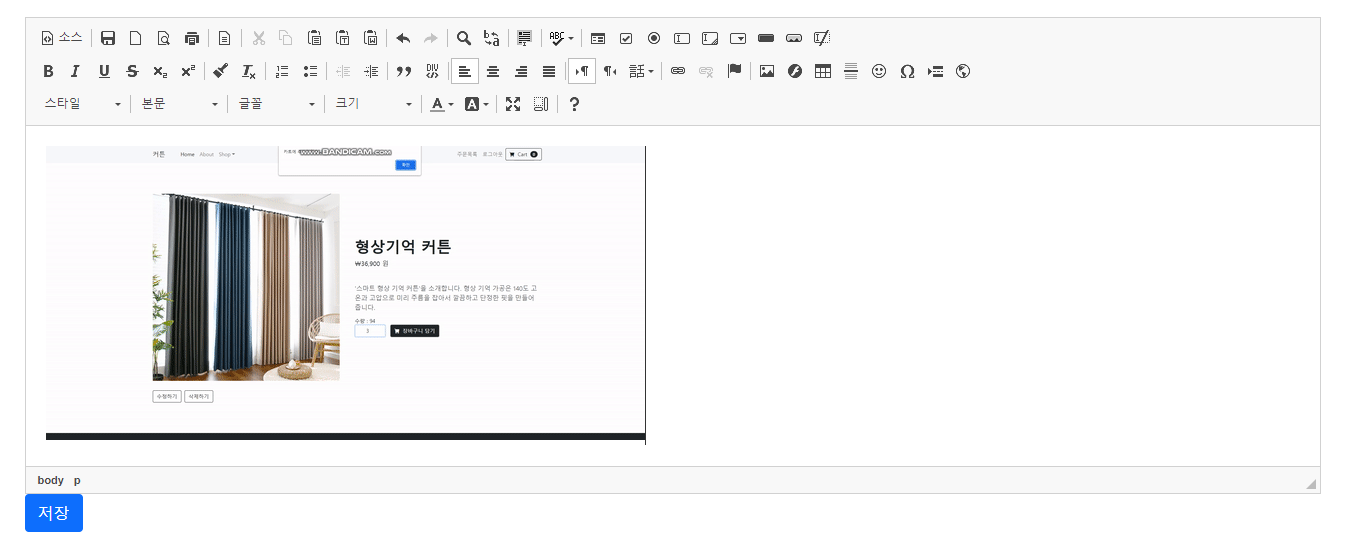Align text to the right

pos(521,71)
